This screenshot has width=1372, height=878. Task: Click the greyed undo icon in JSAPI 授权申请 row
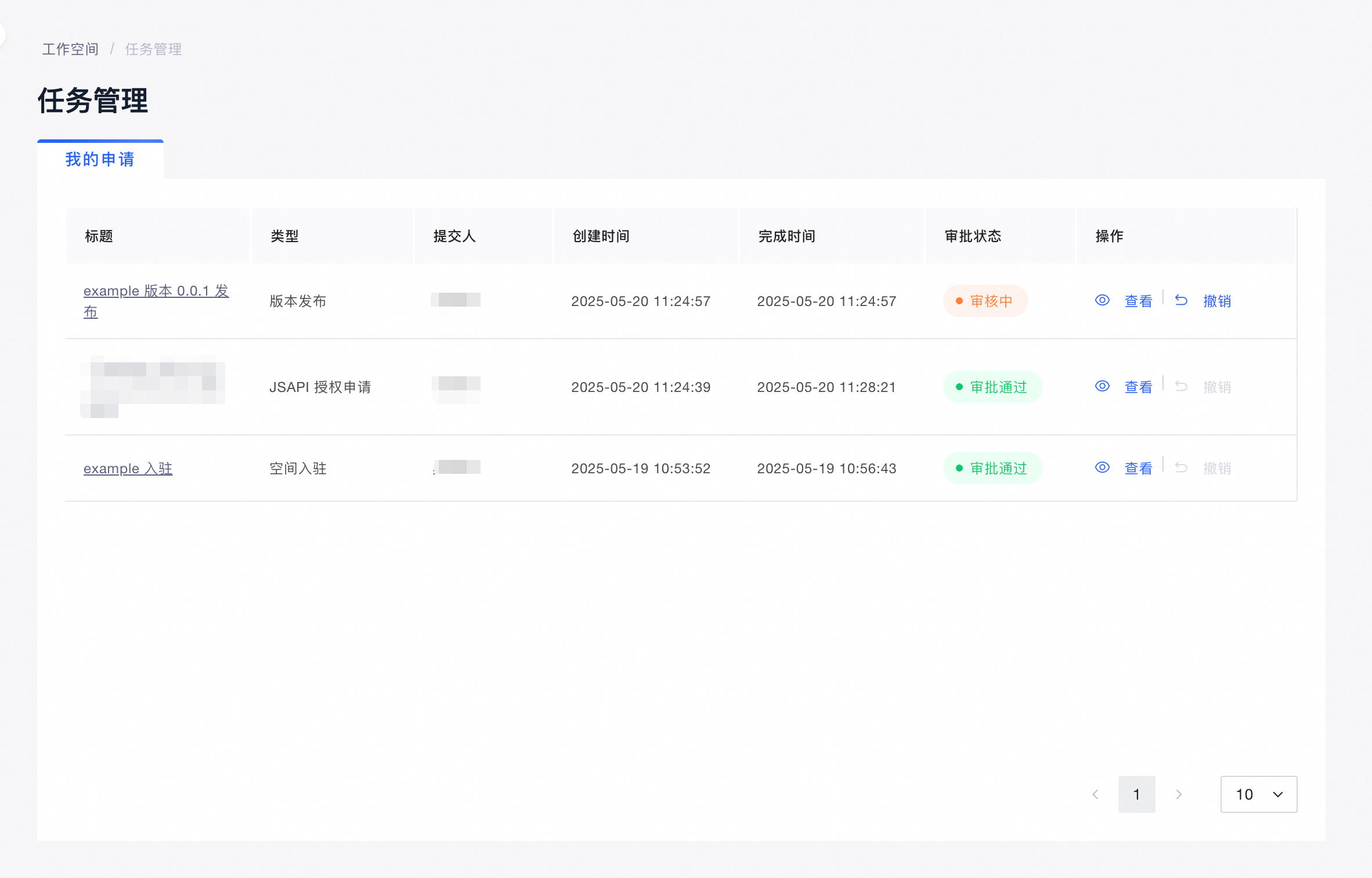1181,386
